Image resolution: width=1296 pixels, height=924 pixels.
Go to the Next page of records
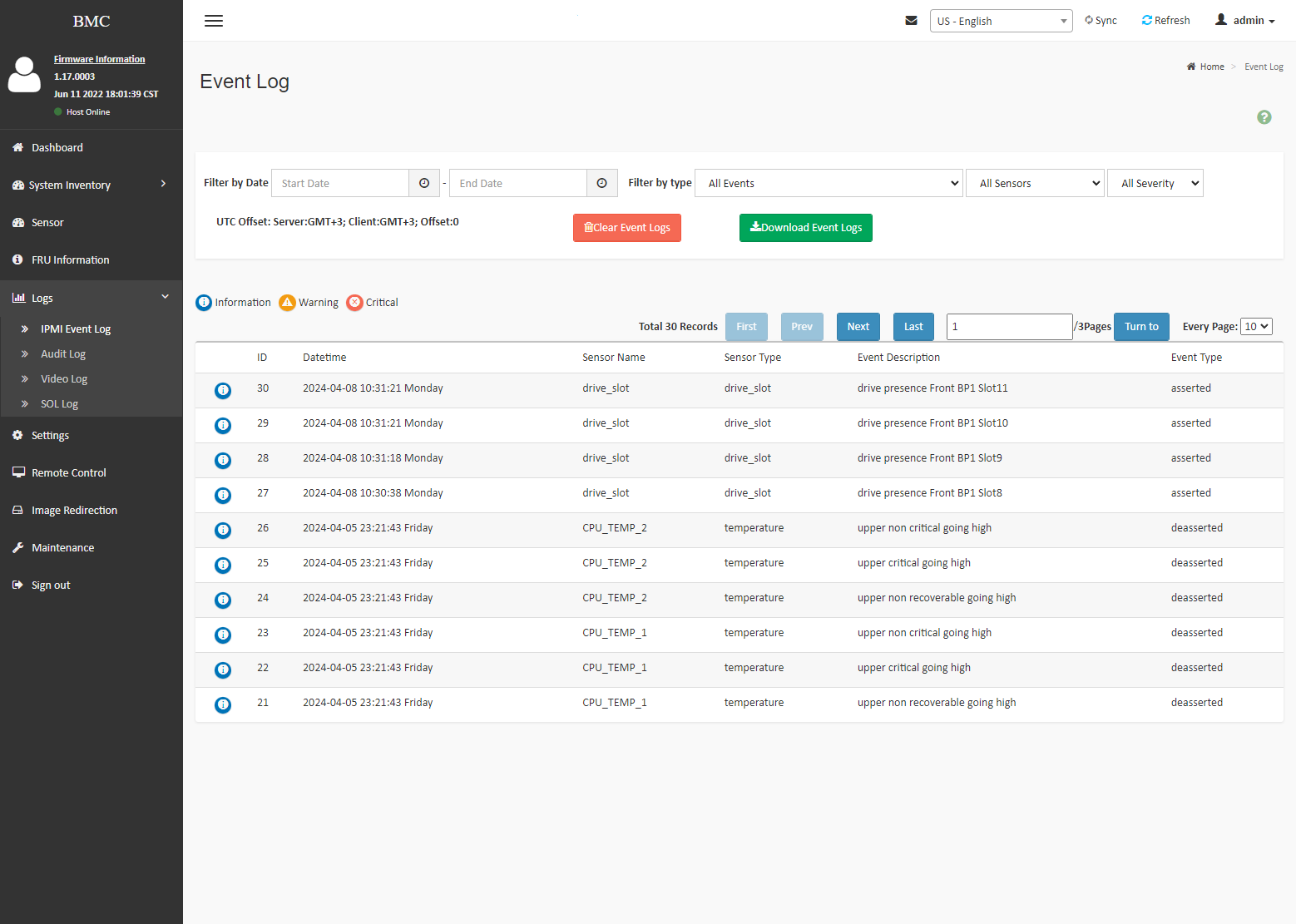click(x=858, y=327)
